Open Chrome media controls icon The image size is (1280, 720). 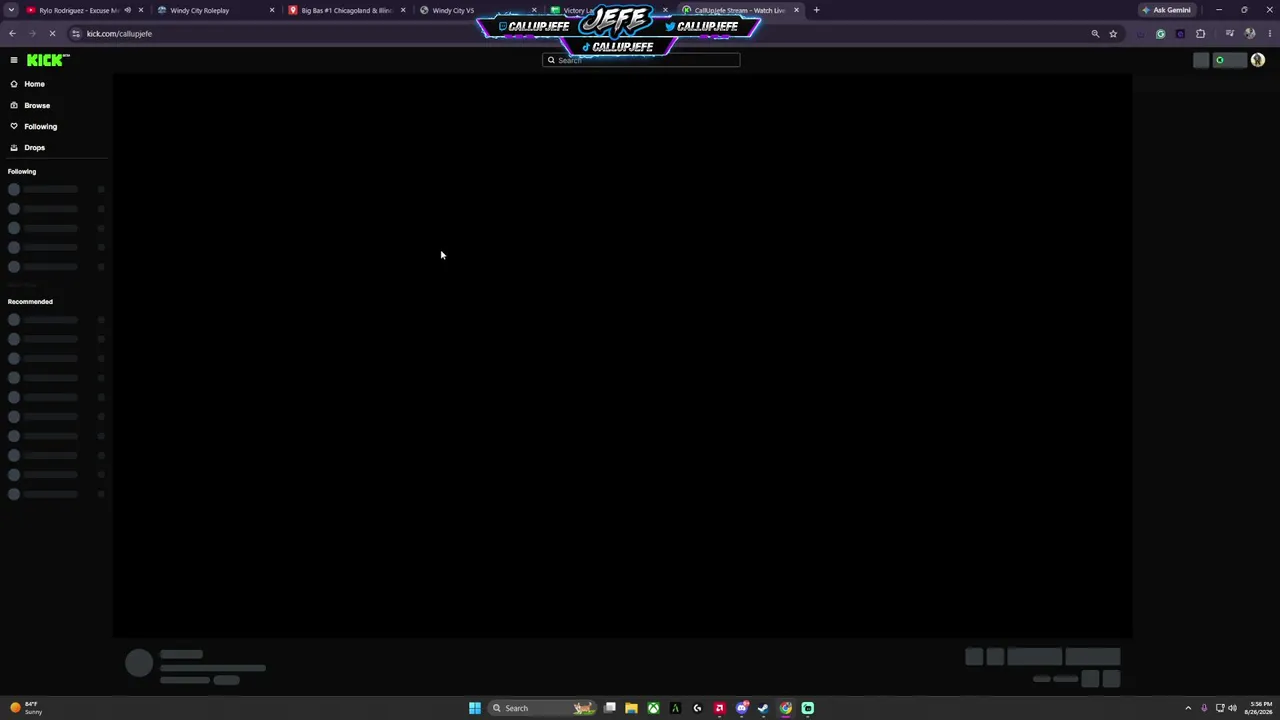1229,34
